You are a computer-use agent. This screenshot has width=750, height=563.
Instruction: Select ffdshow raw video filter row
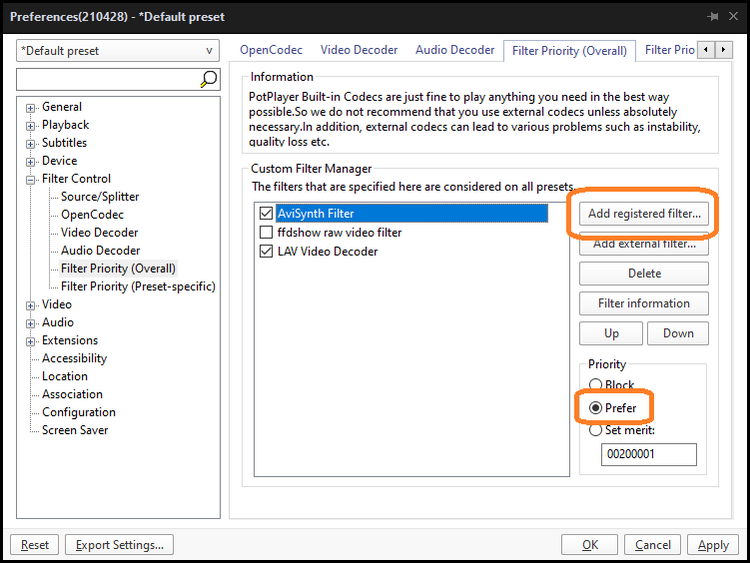pos(339,232)
